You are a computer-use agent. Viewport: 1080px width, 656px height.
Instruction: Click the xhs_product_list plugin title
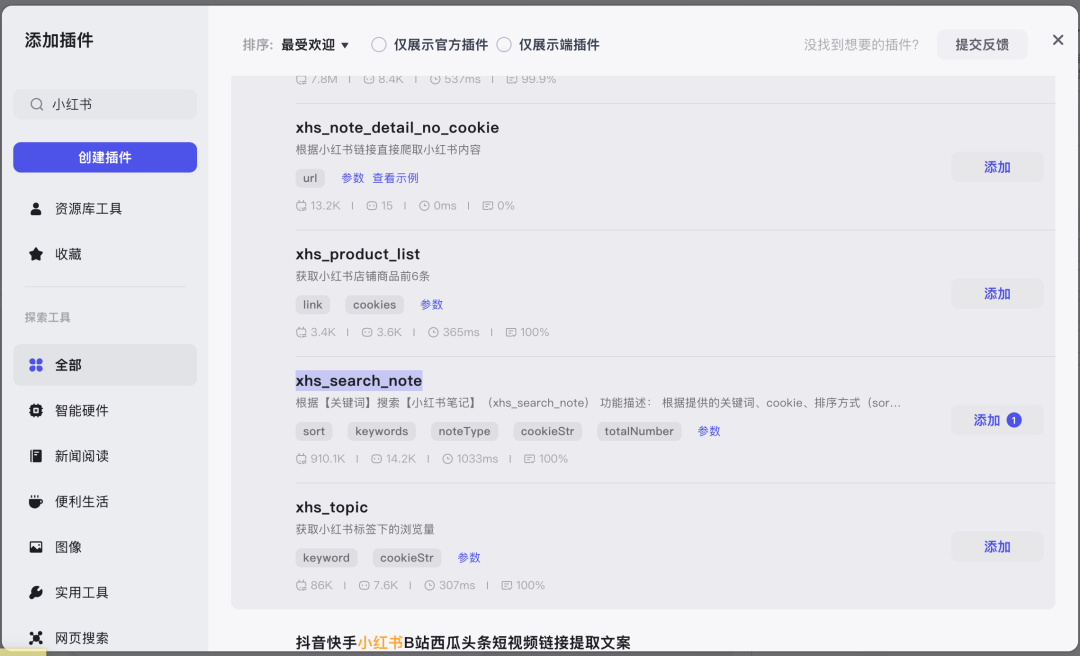point(357,254)
